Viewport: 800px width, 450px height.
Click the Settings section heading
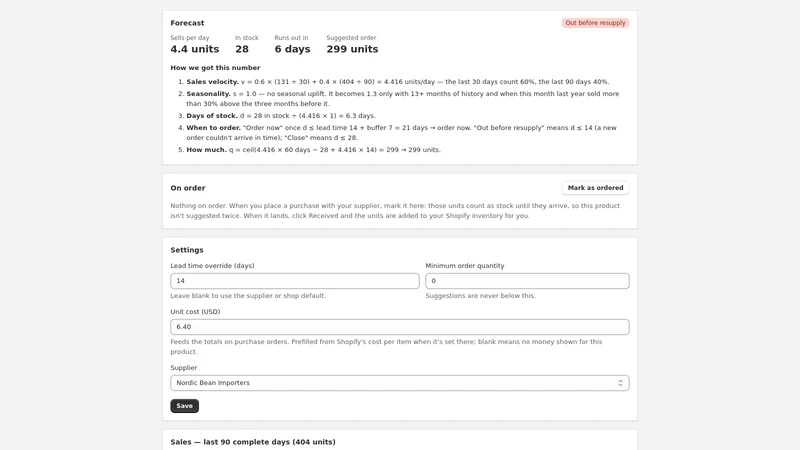187,250
